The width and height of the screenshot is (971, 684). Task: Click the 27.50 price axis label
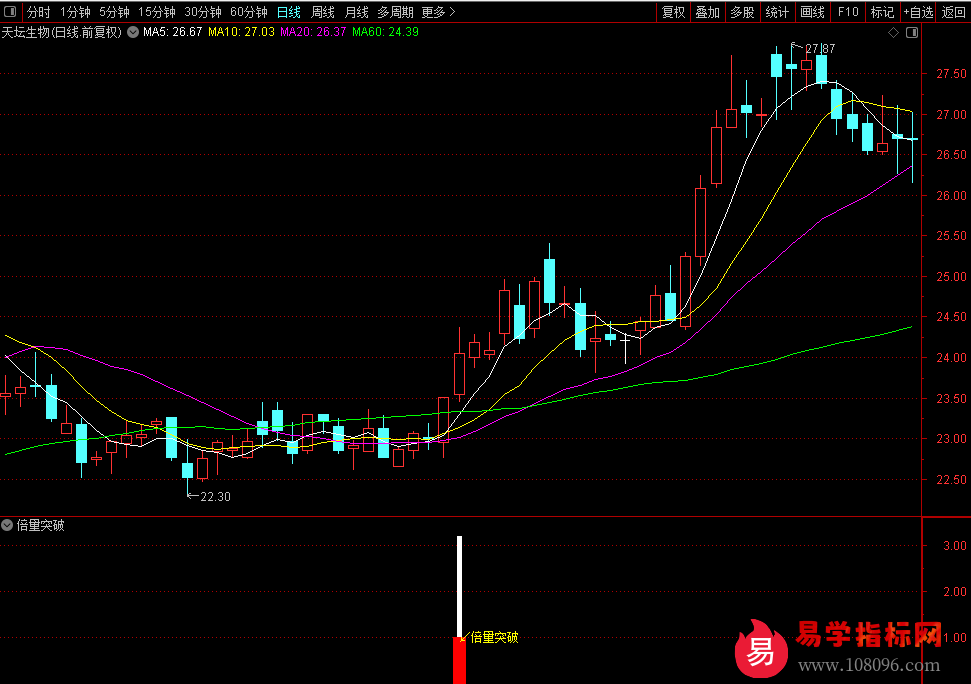coord(951,74)
